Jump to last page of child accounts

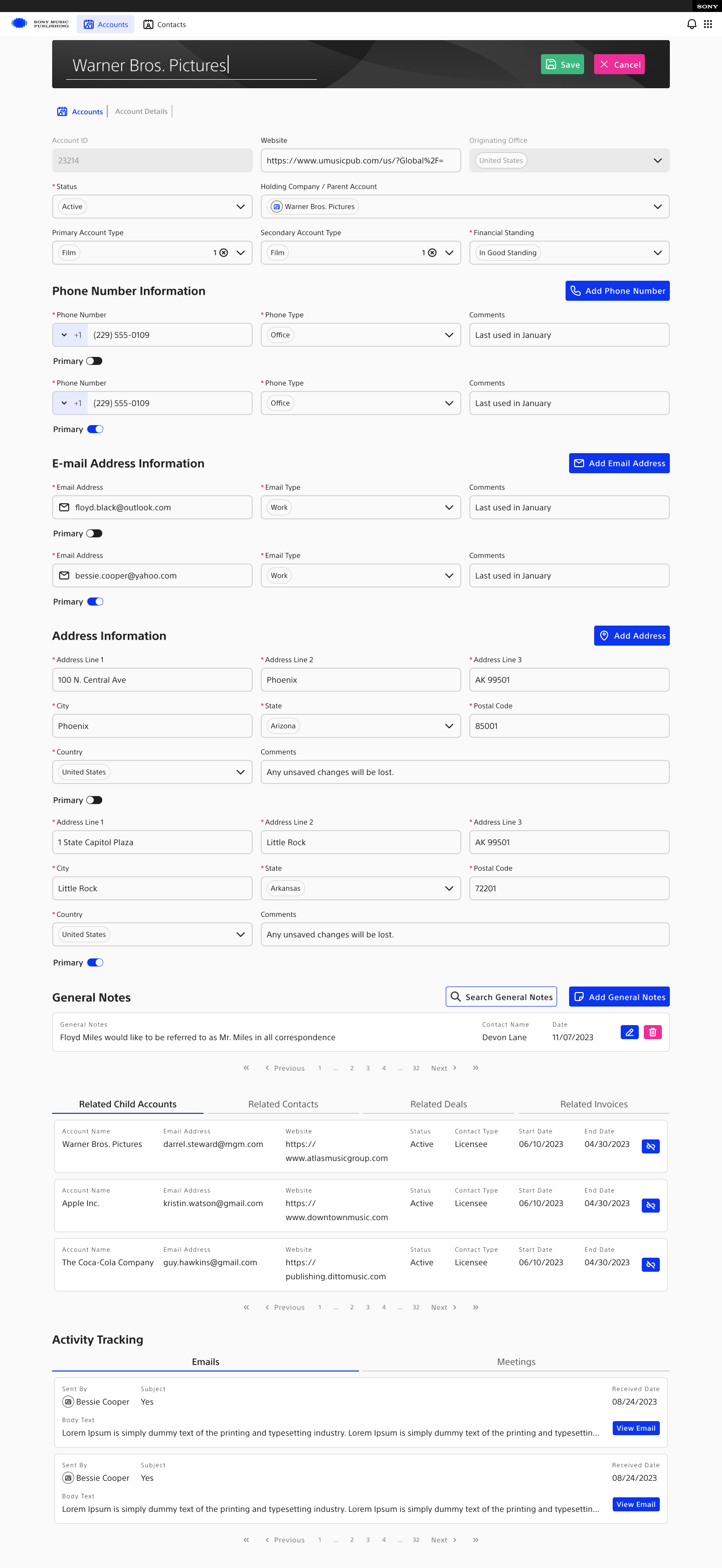[x=475, y=1307]
